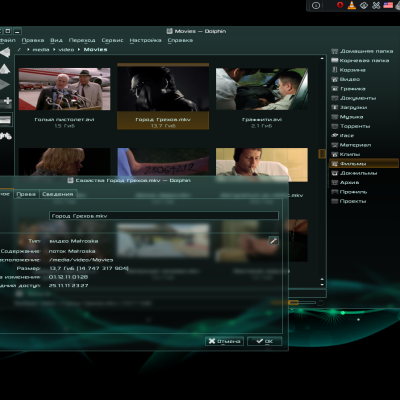Go back with the left arrow toolbar icon
The width and height of the screenshot is (400, 400).
point(5,53)
